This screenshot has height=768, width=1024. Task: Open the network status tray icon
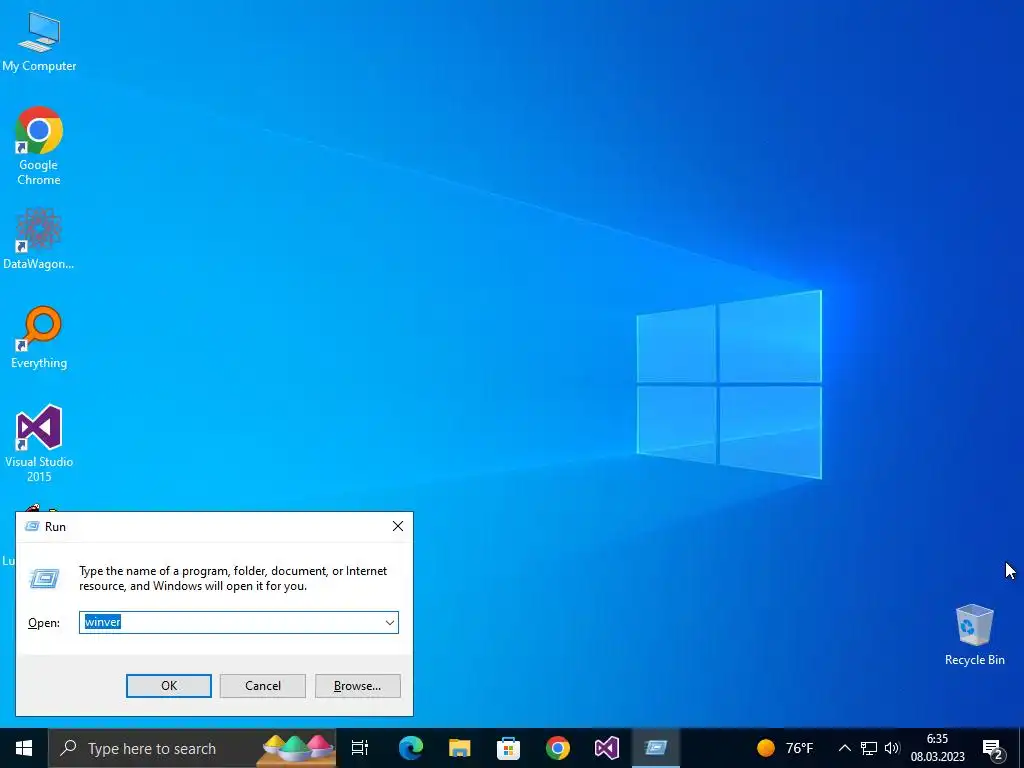(869, 748)
